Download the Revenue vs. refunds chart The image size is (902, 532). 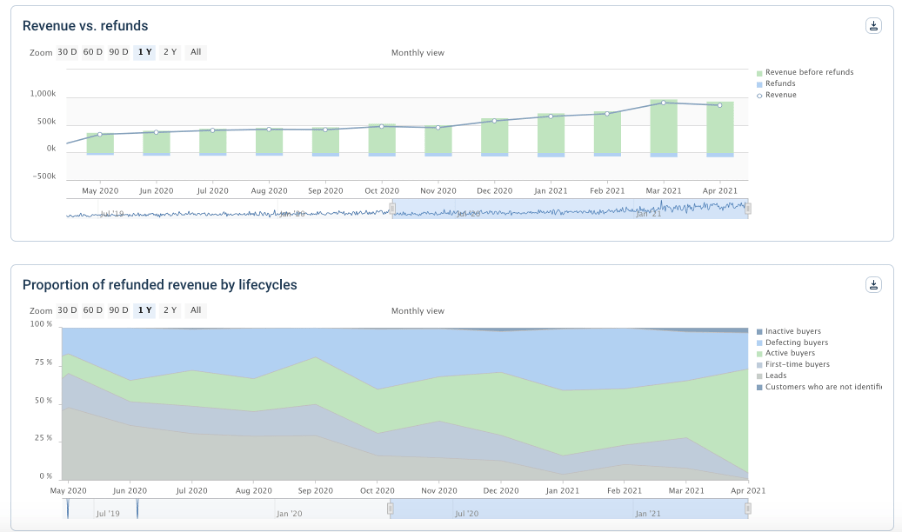(x=873, y=26)
